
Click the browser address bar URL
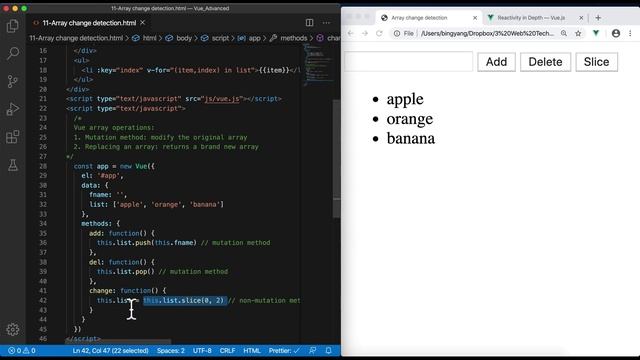point(487,33)
